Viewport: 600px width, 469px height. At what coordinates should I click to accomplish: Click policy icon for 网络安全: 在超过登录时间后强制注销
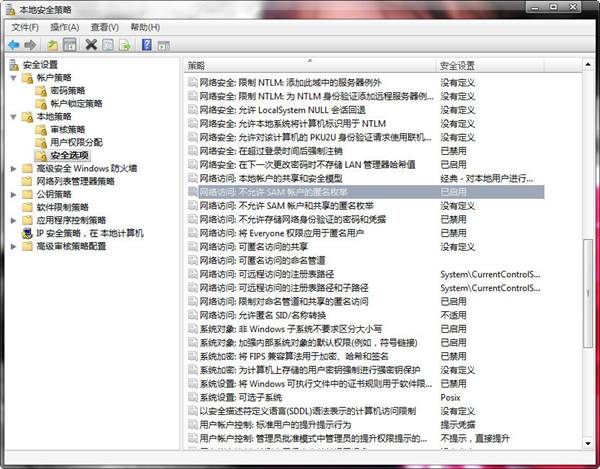[193, 151]
